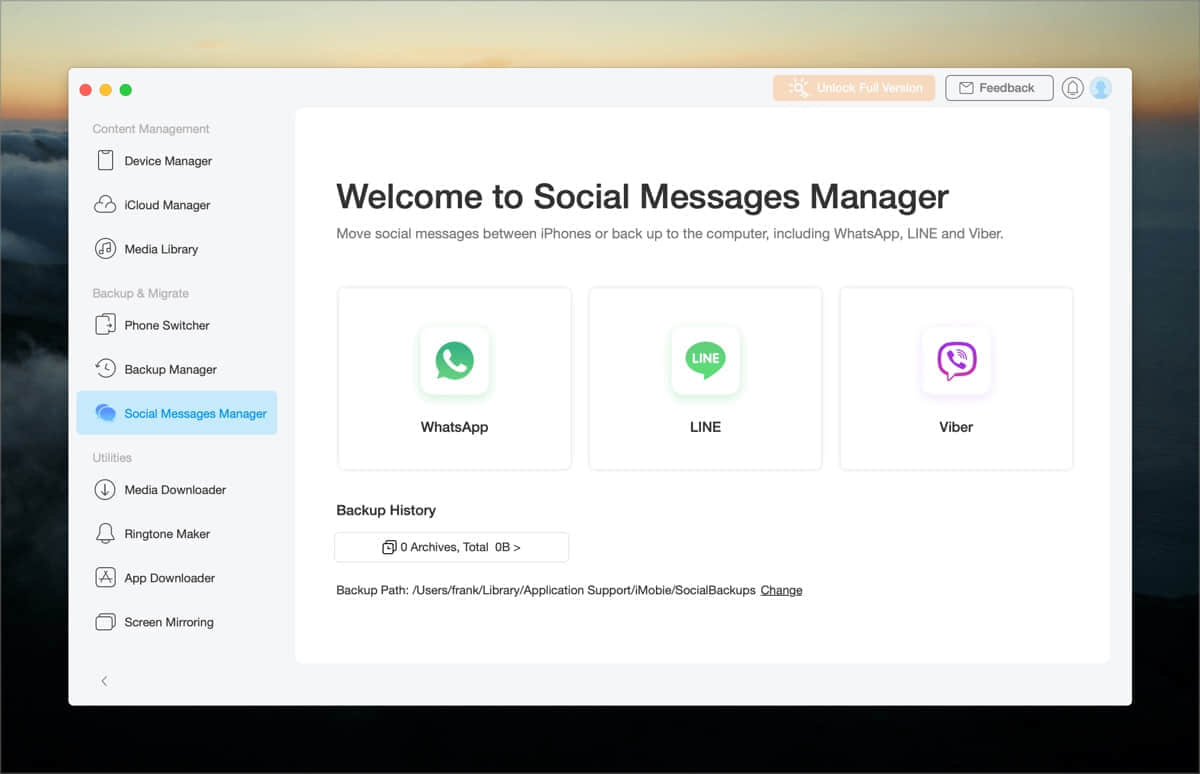The image size is (1200, 774).
Task: Open the Device Manager phone icon
Action: pyautogui.click(x=105, y=160)
